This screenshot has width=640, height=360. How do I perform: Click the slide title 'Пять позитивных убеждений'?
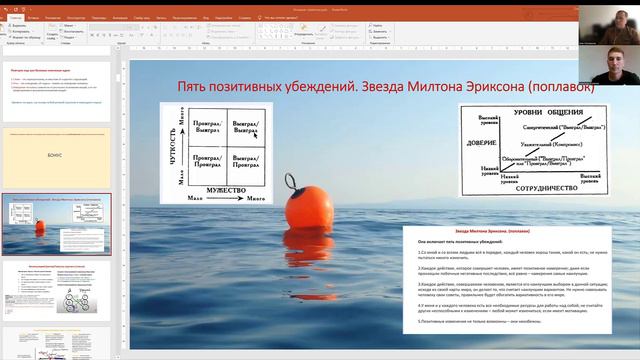tap(386, 87)
